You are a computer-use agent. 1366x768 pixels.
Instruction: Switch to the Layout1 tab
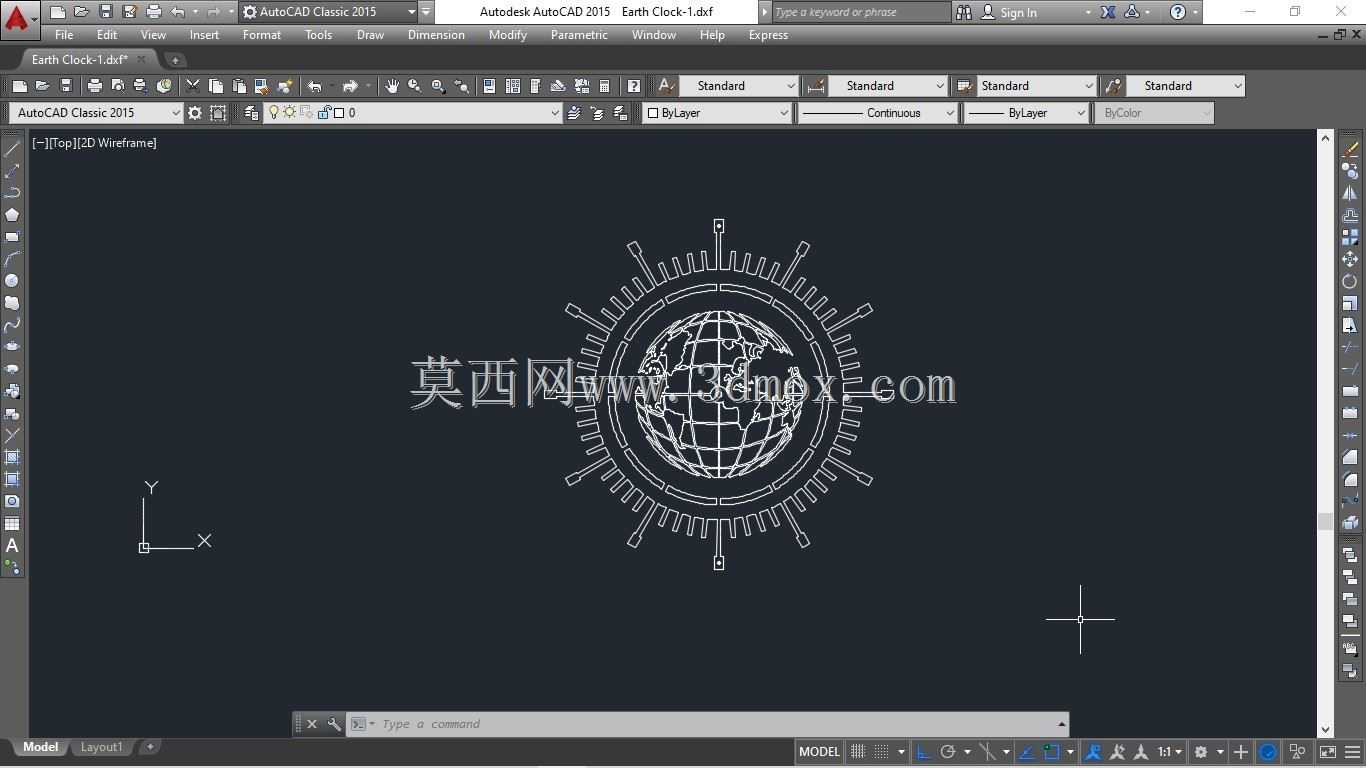tap(101, 747)
